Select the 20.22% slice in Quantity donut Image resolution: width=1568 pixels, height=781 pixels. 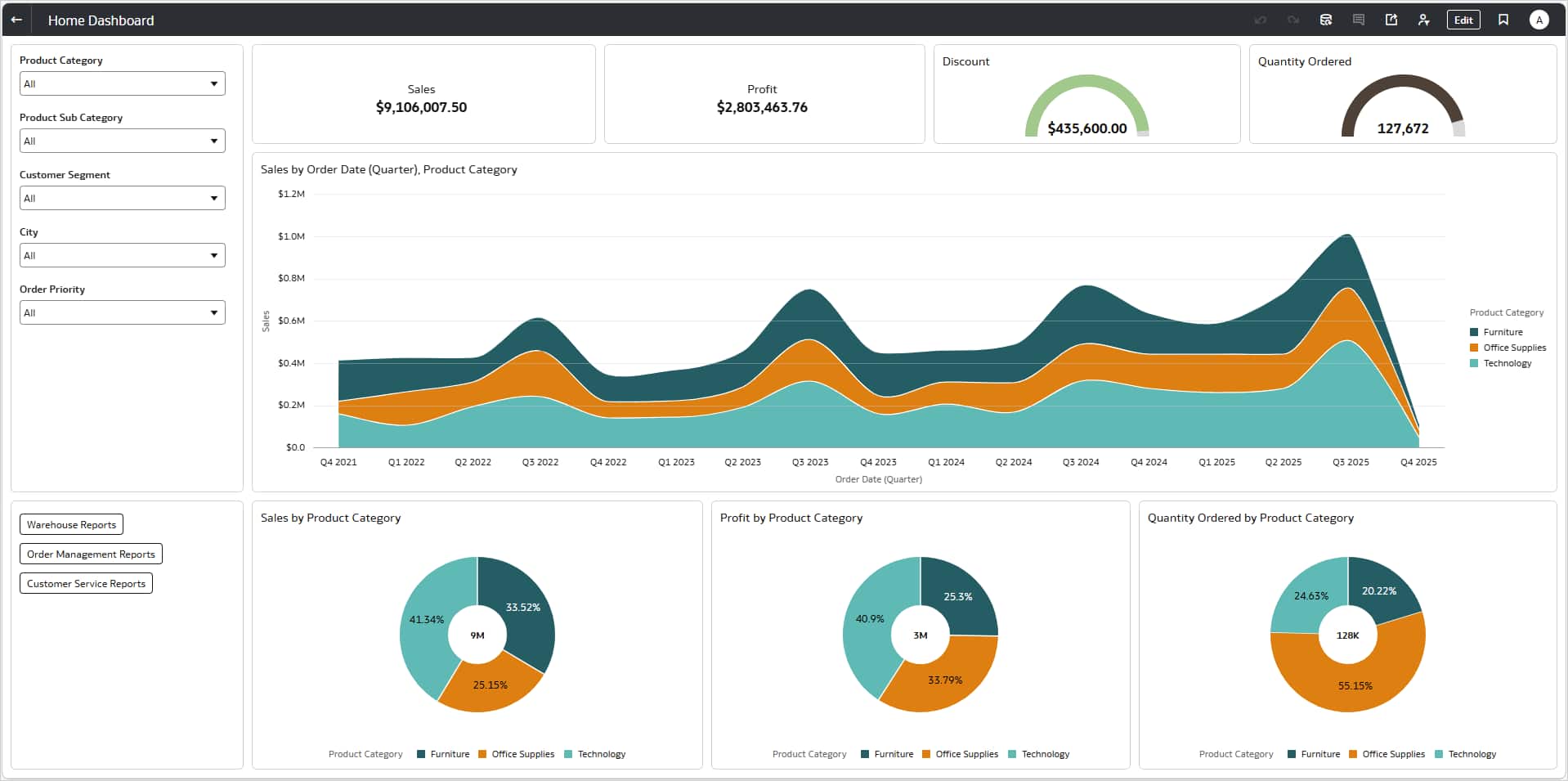click(1379, 591)
